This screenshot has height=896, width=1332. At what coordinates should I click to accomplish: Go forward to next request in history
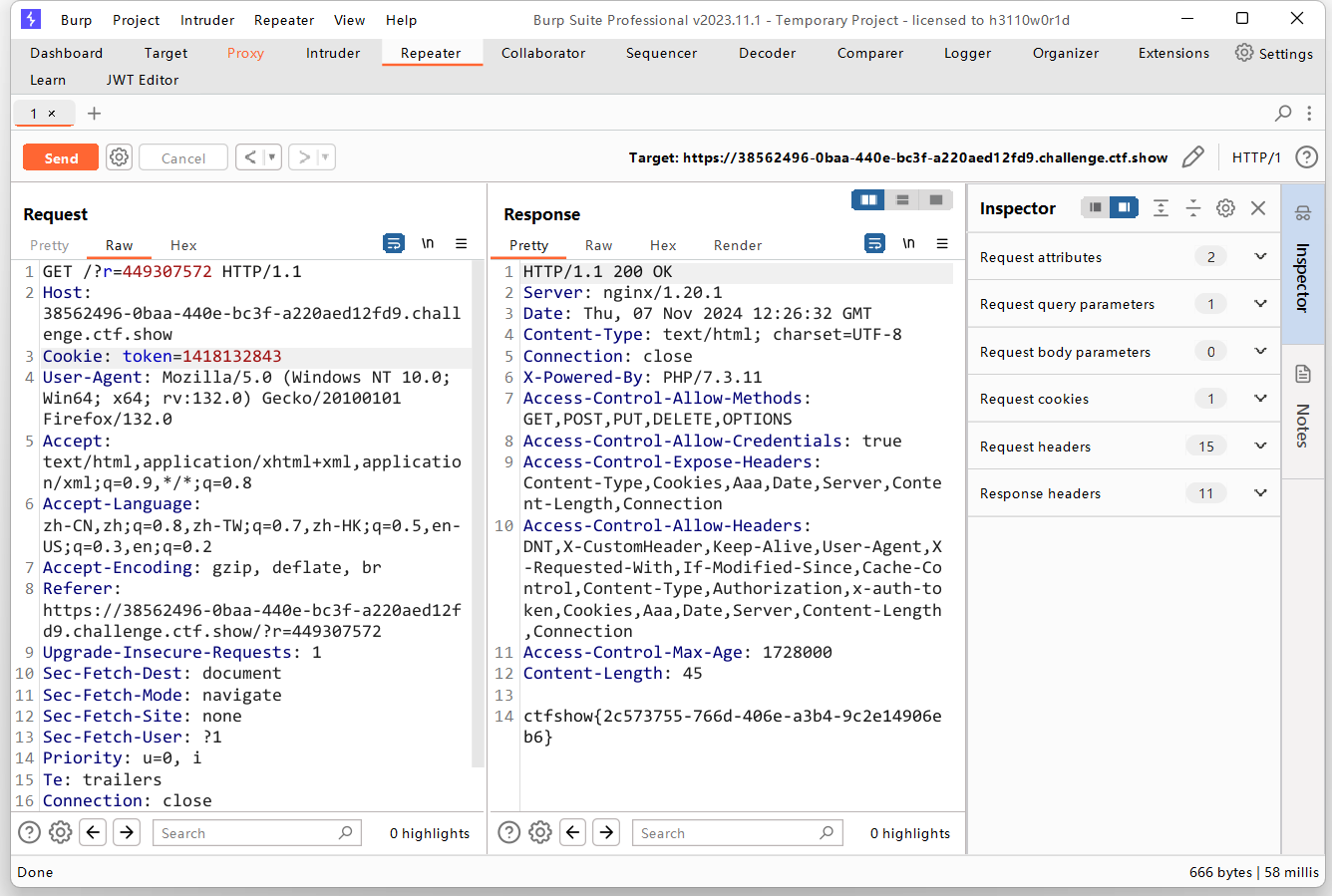(304, 157)
